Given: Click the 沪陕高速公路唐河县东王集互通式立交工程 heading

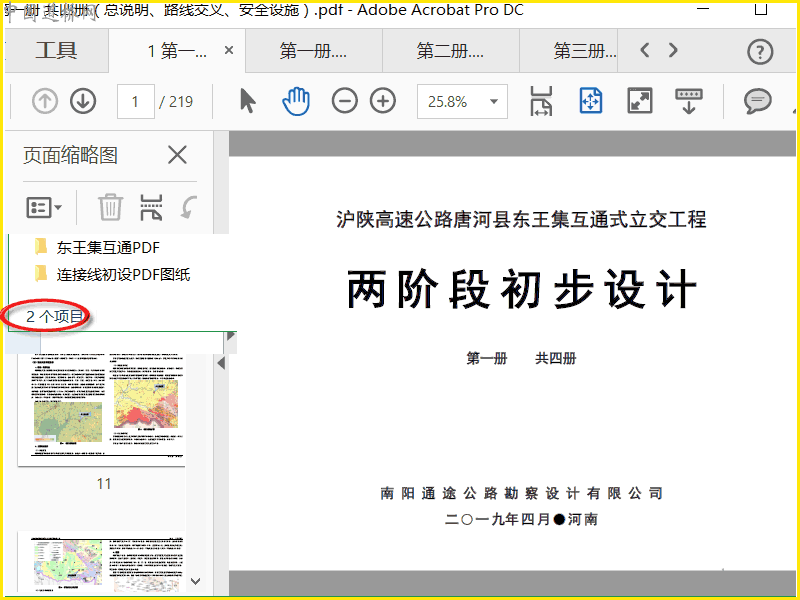Looking at the screenshot, I should 521,219.
